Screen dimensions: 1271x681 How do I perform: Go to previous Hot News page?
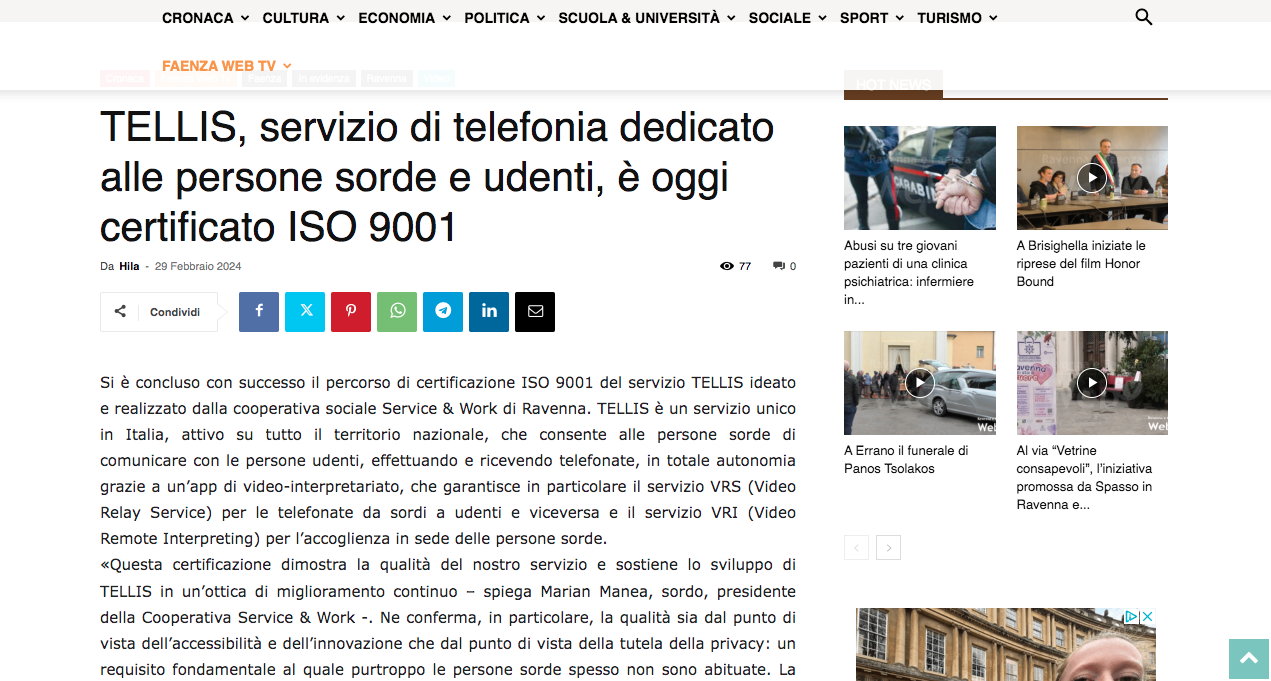[856, 548]
